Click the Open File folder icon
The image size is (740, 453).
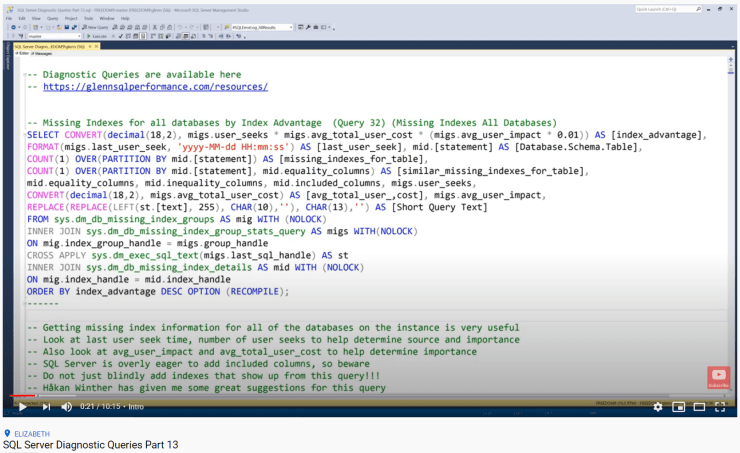[59, 27]
